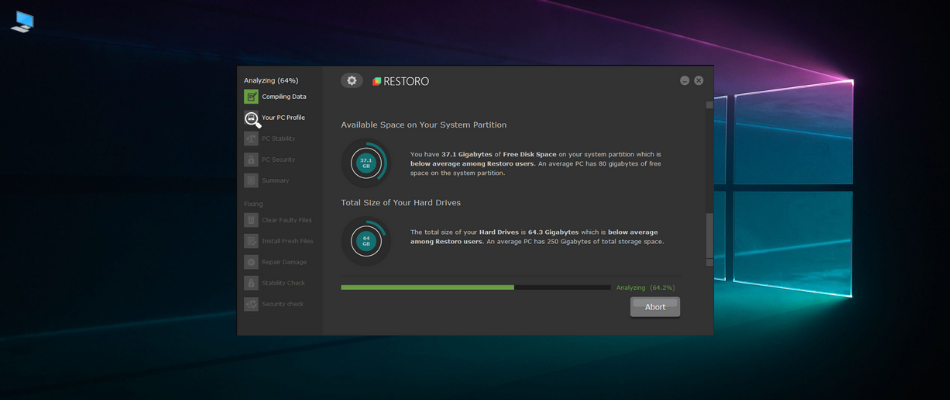Click the scrollbar up arrow

pos(709,105)
